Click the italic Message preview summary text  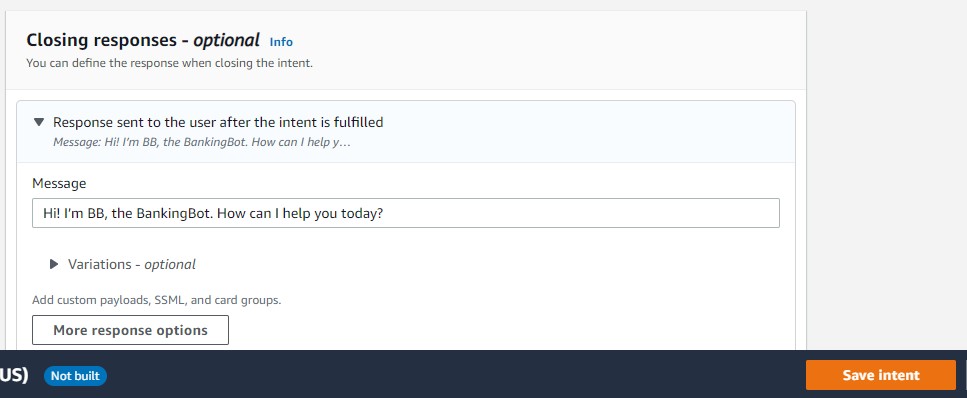click(x=202, y=142)
